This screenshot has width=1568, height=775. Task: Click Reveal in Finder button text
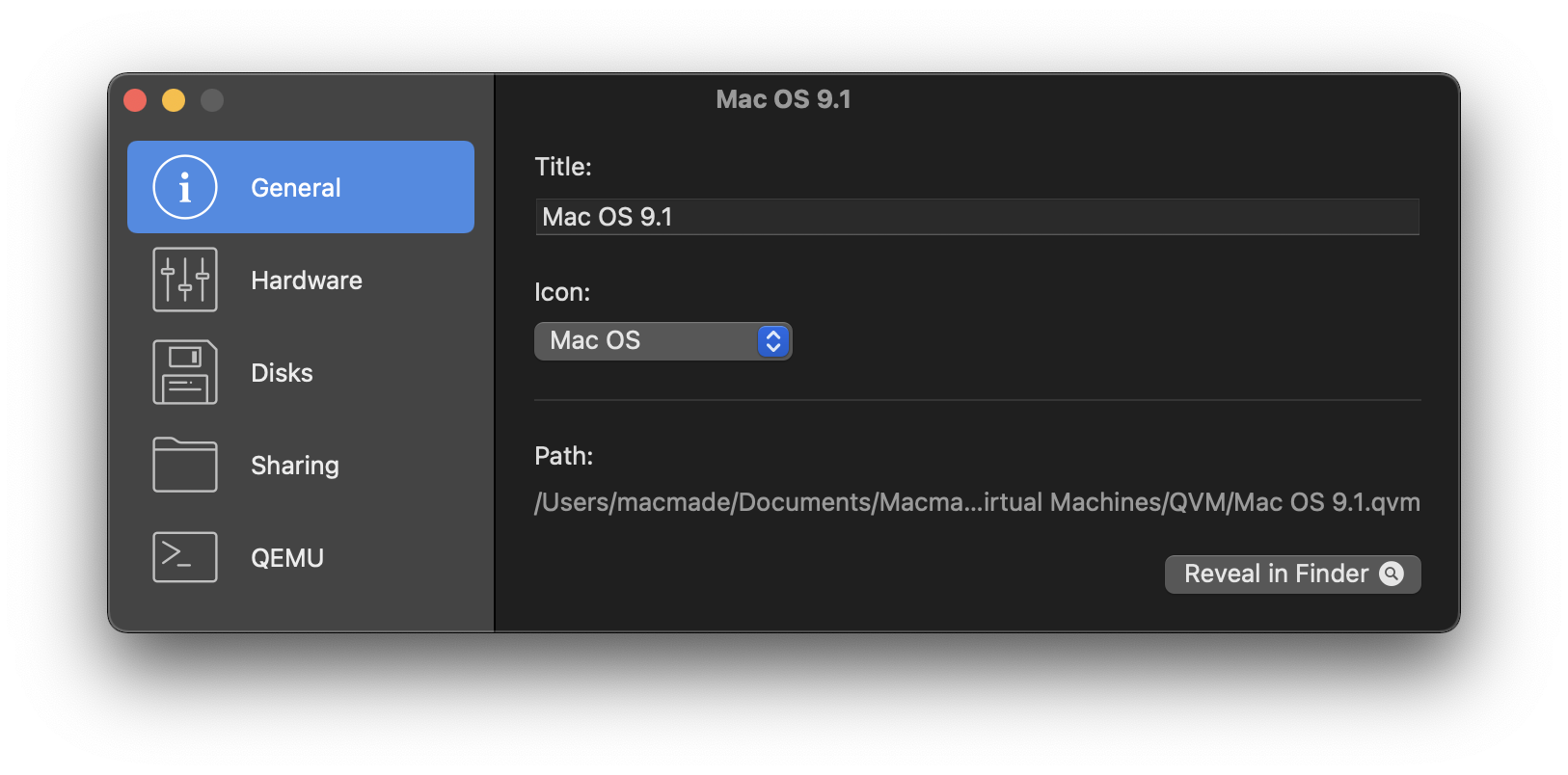[1276, 574]
